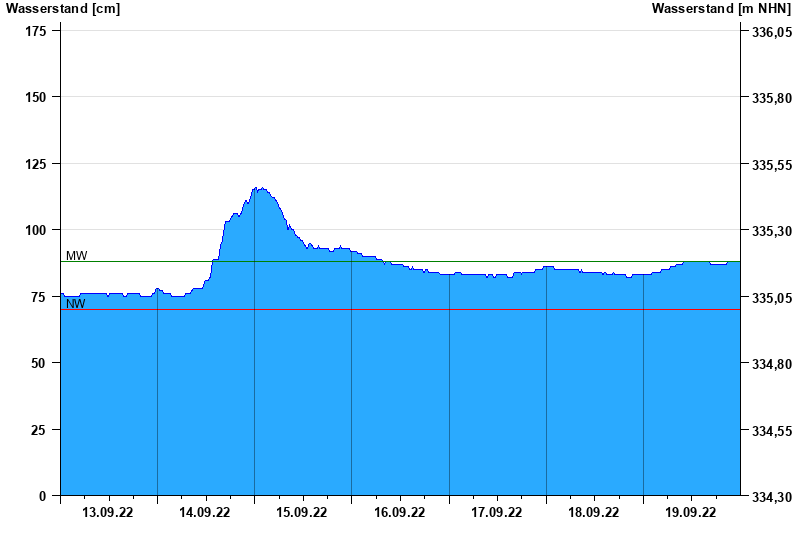The height and width of the screenshot is (550, 800).
Task: Click the peak of the water level curve
Action: click(x=257, y=188)
